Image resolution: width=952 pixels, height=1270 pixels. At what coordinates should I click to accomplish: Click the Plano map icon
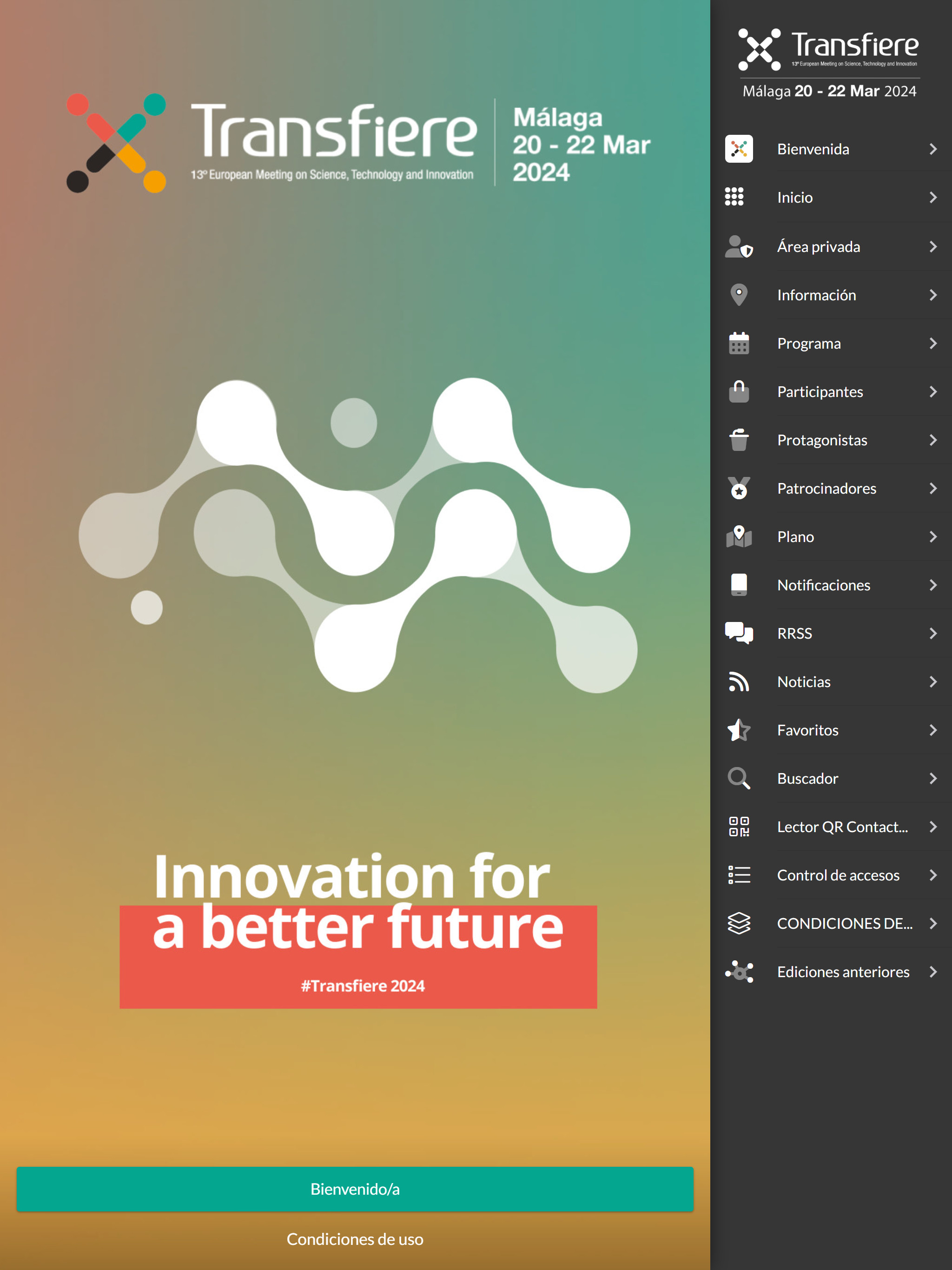738,536
